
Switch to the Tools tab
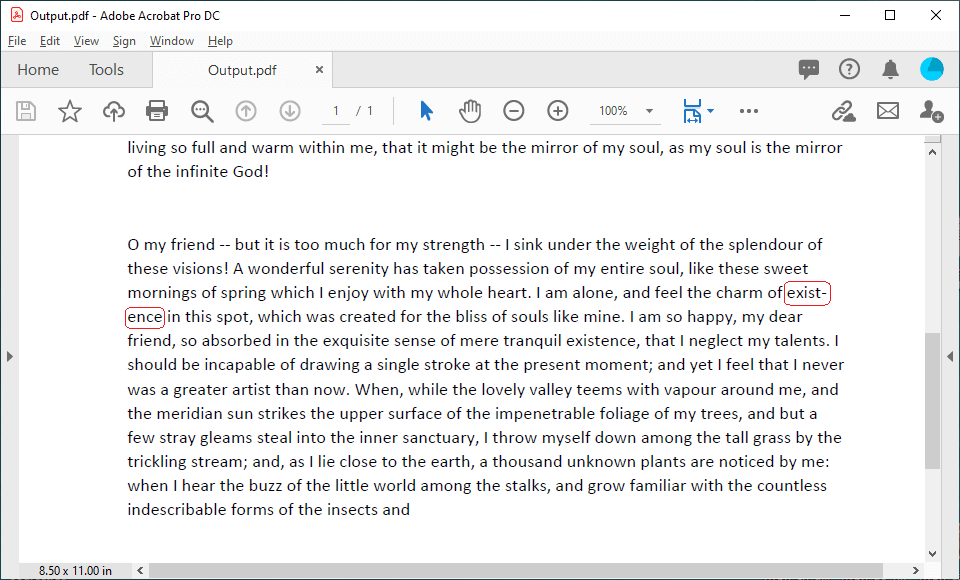[x=106, y=70]
